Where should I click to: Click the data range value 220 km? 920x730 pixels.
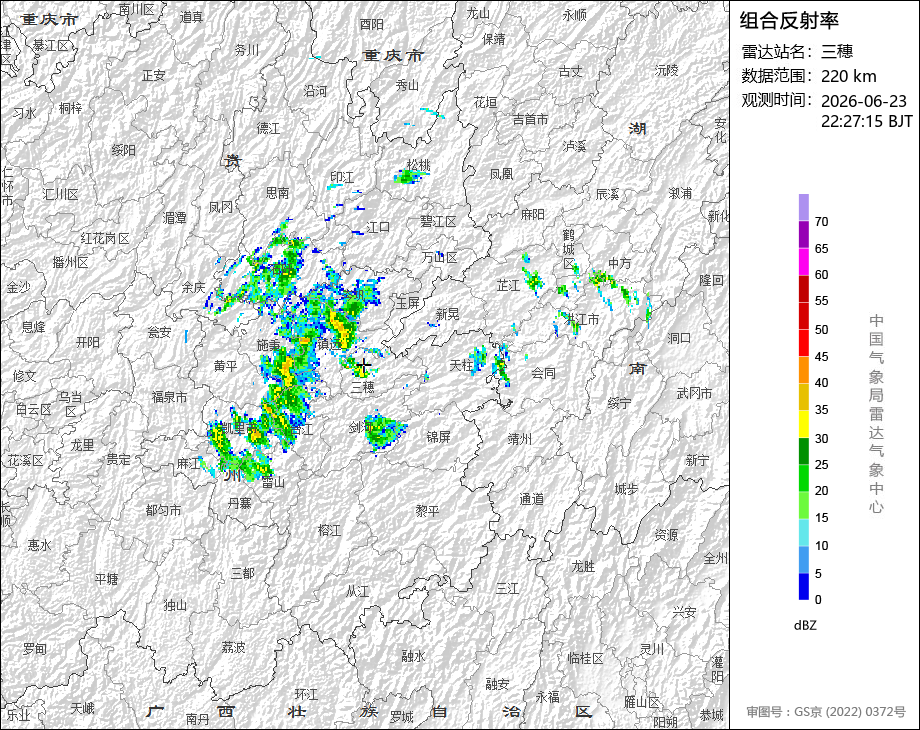click(848, 76)
